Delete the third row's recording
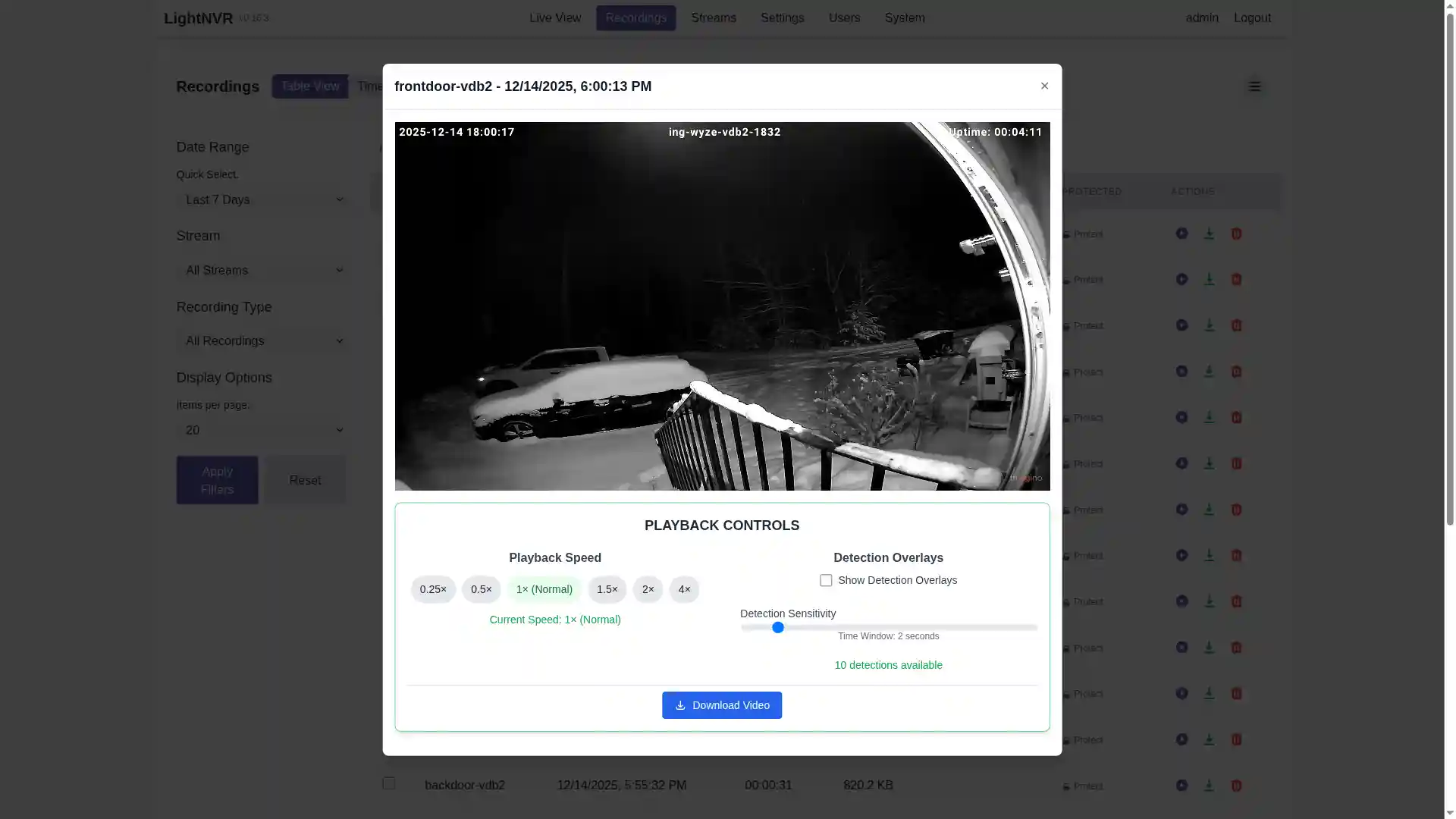Screen dimensions: 1456x819 point(1236,325)
